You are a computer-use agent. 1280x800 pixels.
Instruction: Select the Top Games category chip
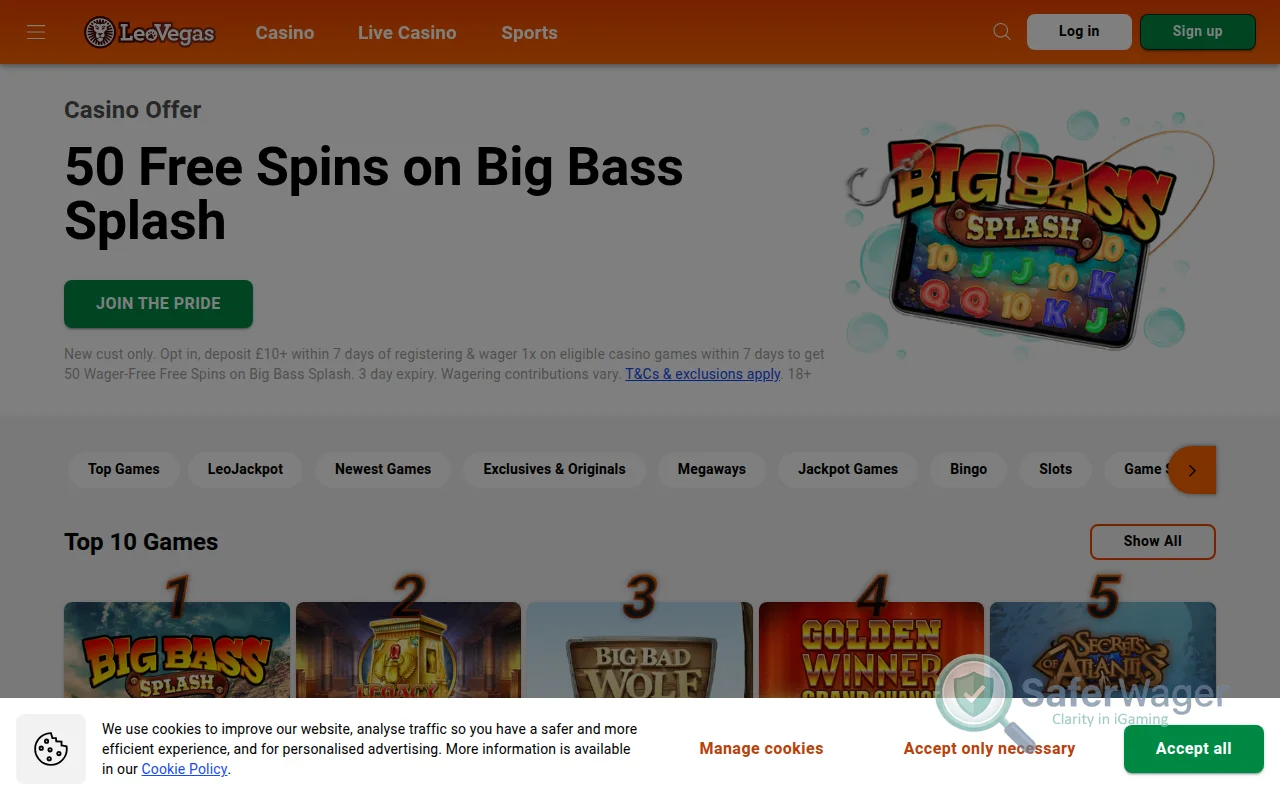pyautogui.click(x=124, y=469)
